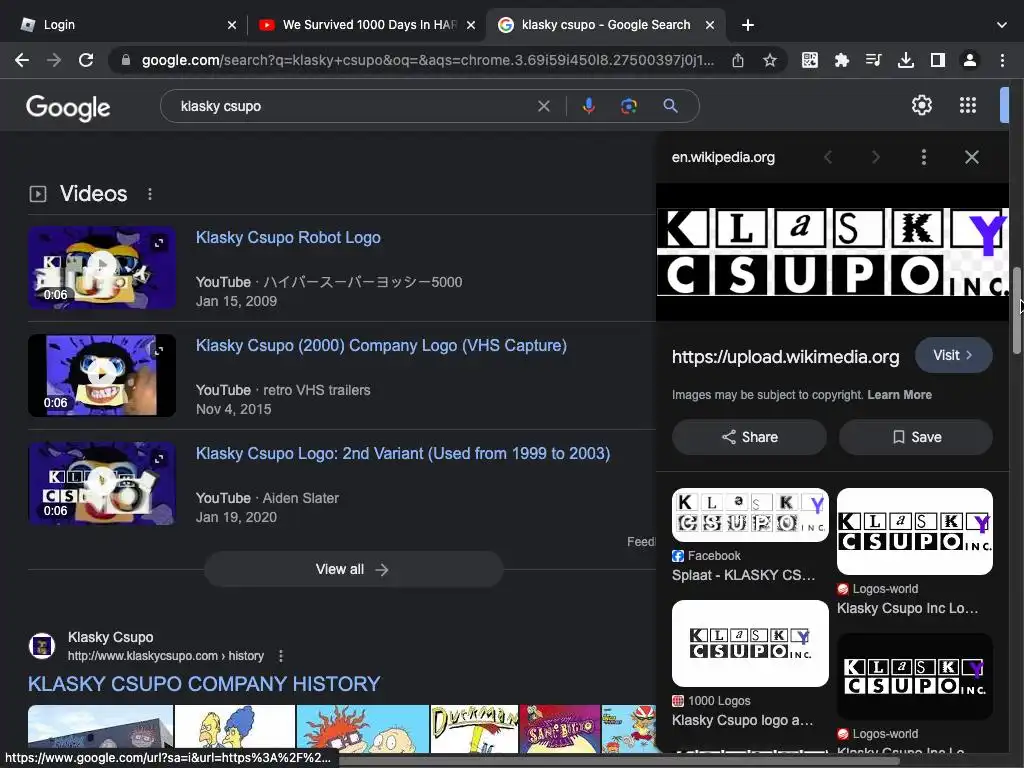Screen dimensions: 1024x768
Task: Toggle the browser side panel
Action: point(938,61)
